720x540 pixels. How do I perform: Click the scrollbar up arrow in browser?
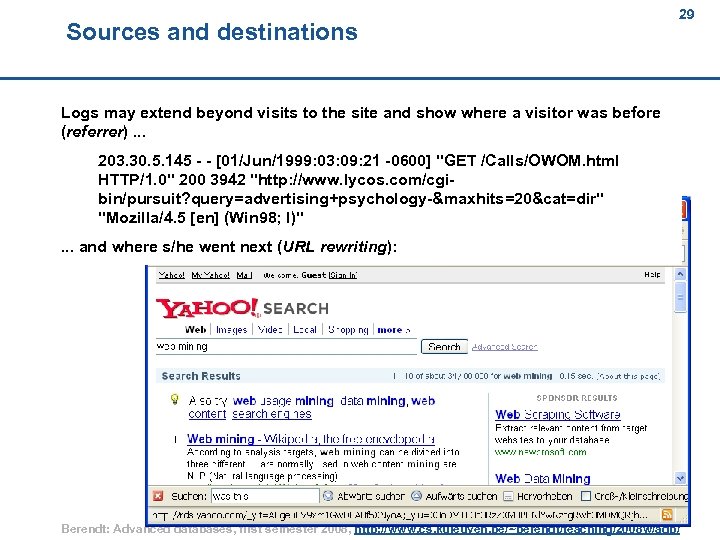tap(680, 274)
